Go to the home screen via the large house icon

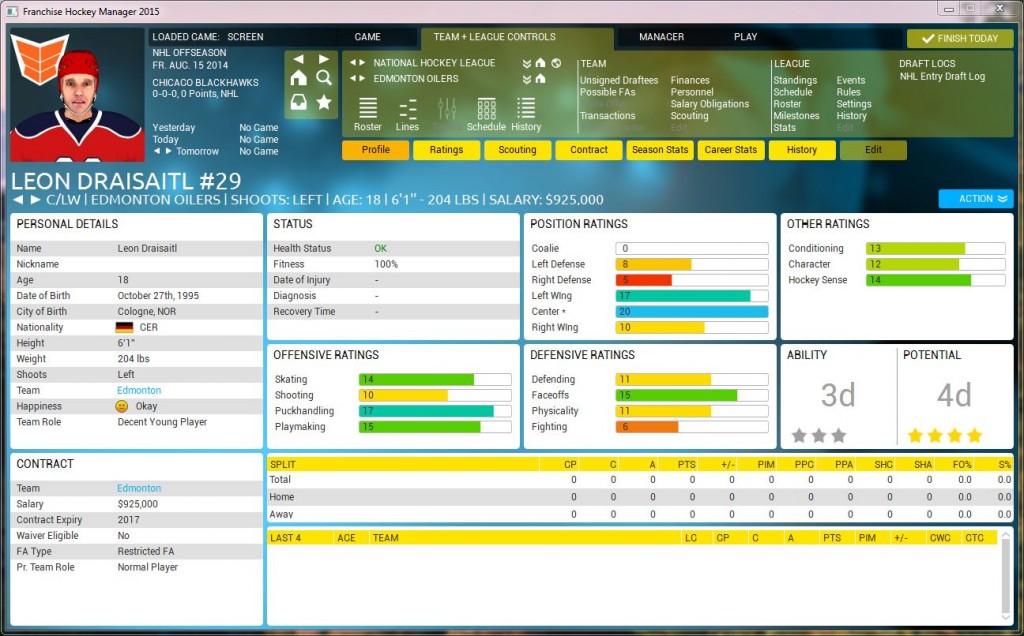tap(298, 78)
